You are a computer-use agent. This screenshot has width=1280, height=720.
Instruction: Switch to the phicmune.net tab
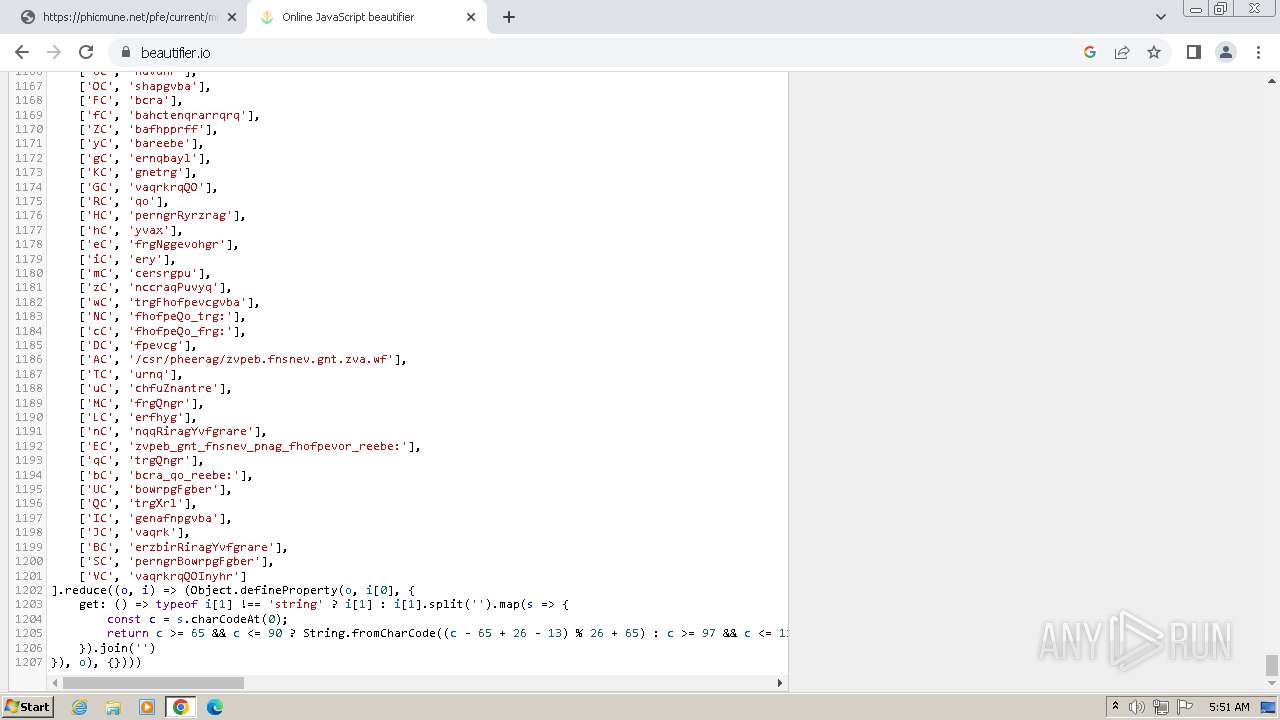click(129, 17)
